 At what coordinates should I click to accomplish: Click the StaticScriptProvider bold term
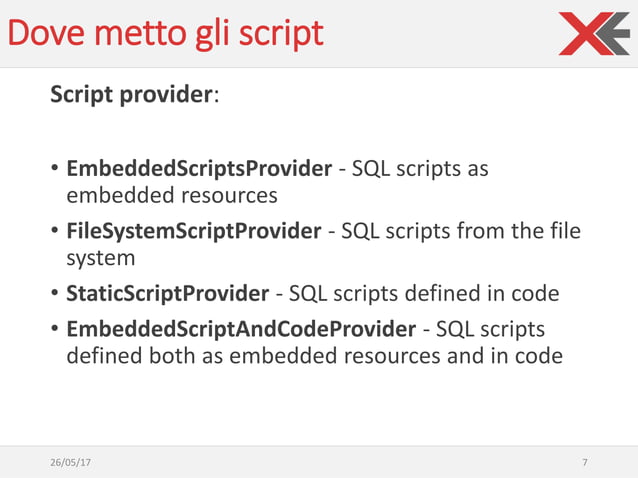point(168,293)
